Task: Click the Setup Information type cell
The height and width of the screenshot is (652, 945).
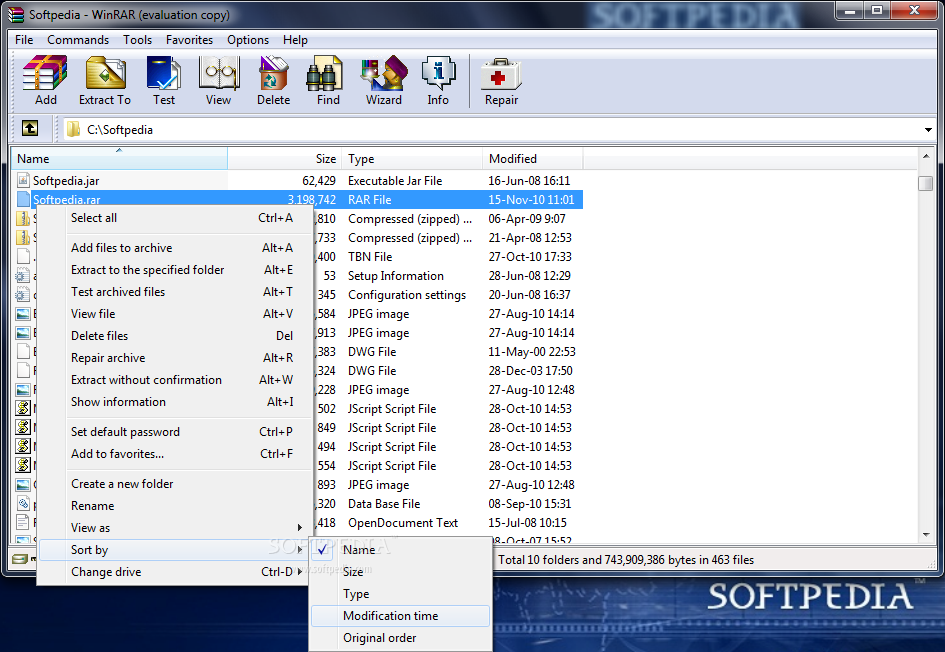Action: 395,276
